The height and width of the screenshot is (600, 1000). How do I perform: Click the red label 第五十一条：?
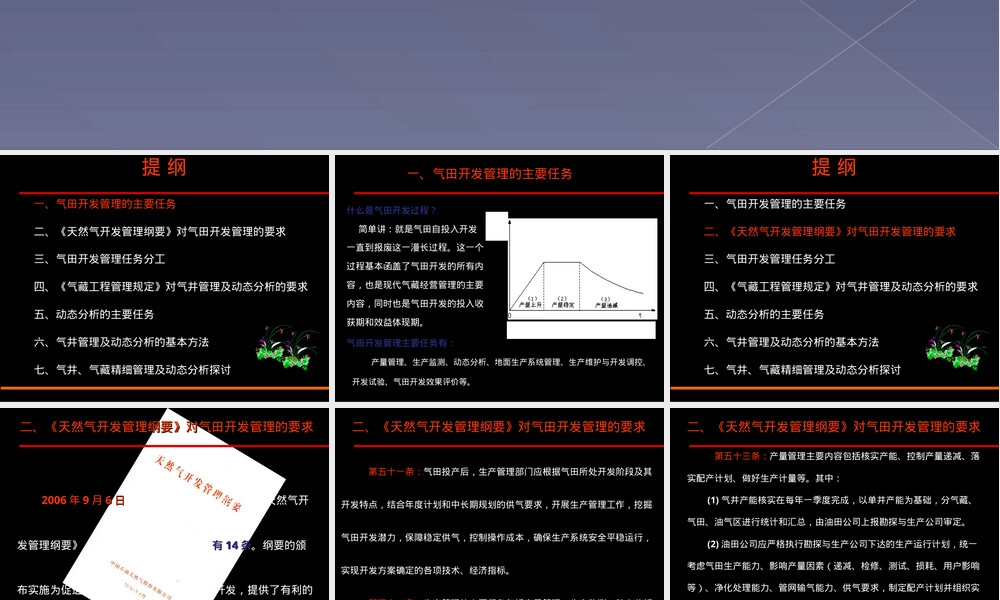pos(395,472)
